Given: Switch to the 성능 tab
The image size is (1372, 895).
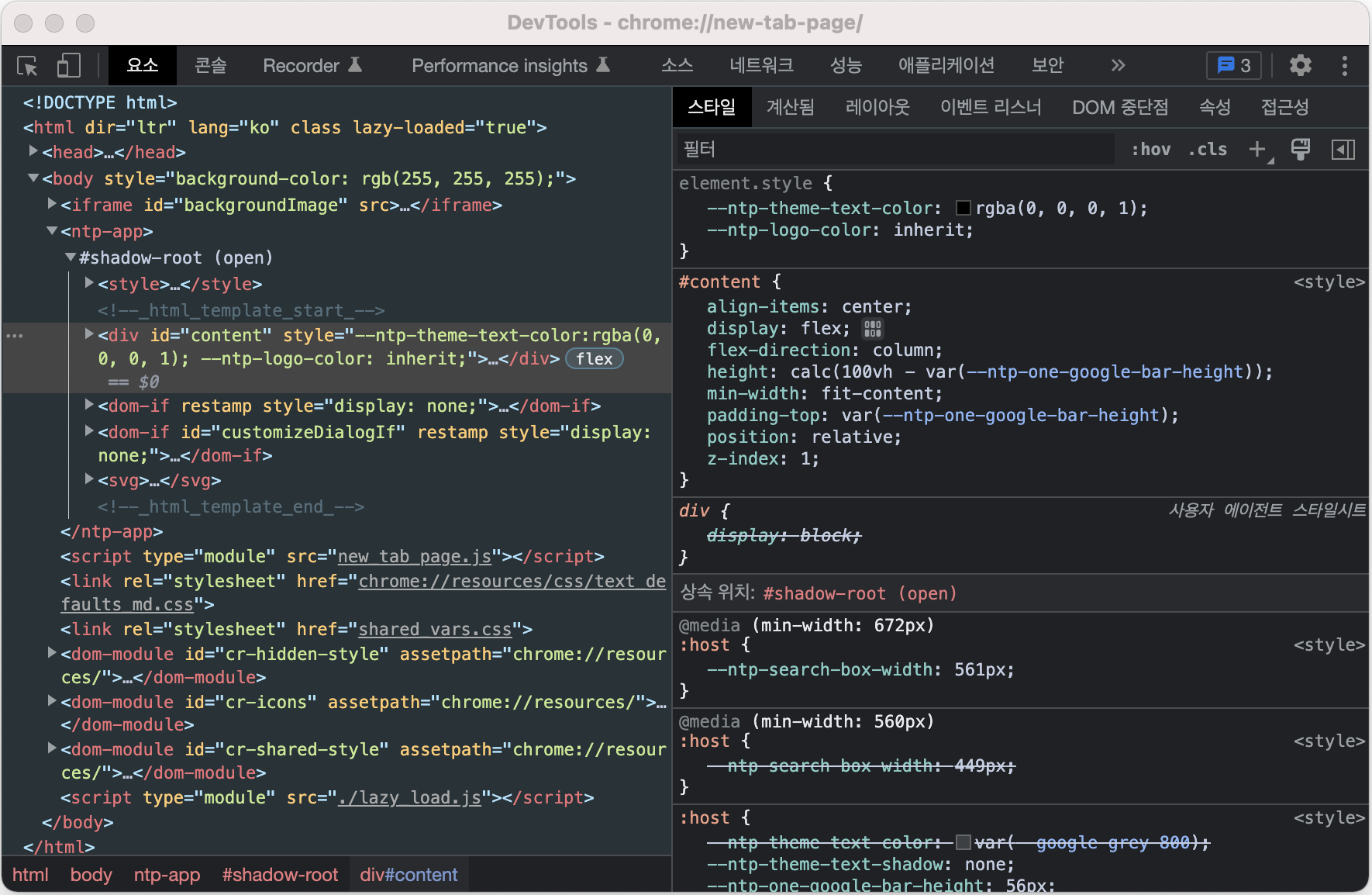Looking at the screenshot, I should click(x=846, y=66).
